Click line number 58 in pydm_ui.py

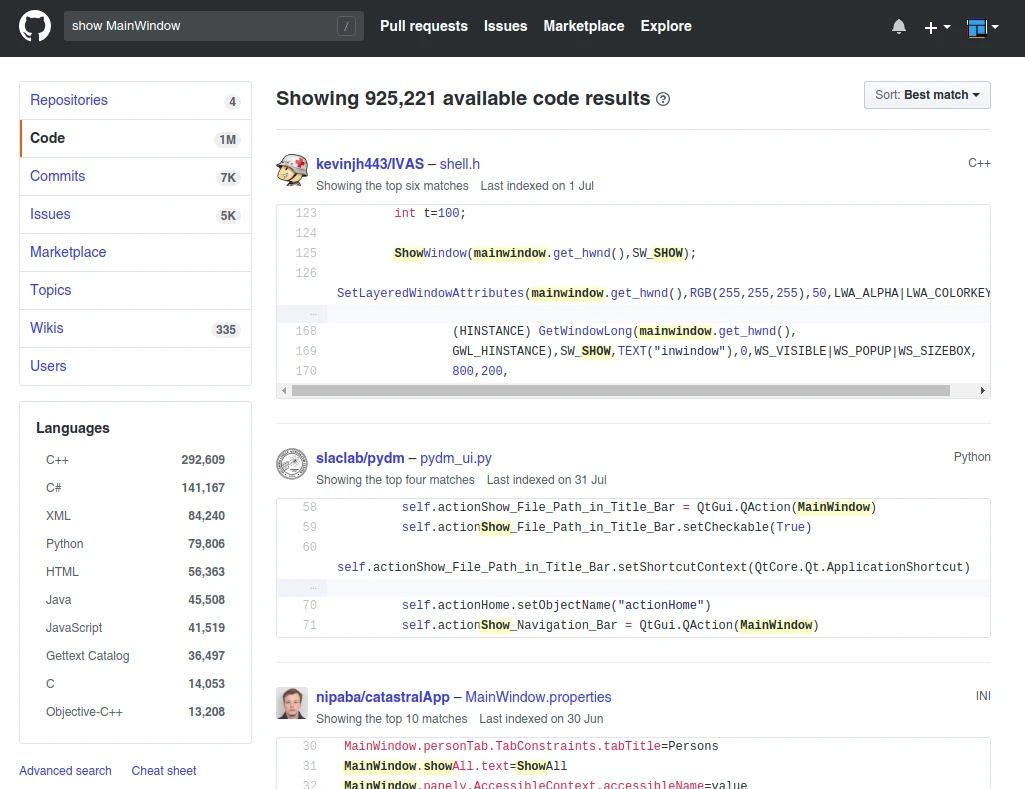(310, 507)
